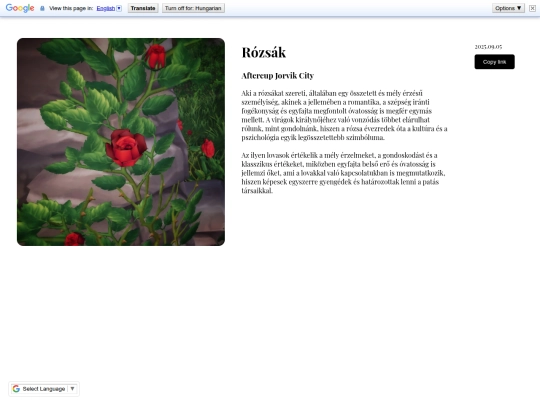Image resolution: width=540 pixels, height=405 pixels.
Task: Click the Aftercup Jorvik City subtitle
Action: point(278,76)
